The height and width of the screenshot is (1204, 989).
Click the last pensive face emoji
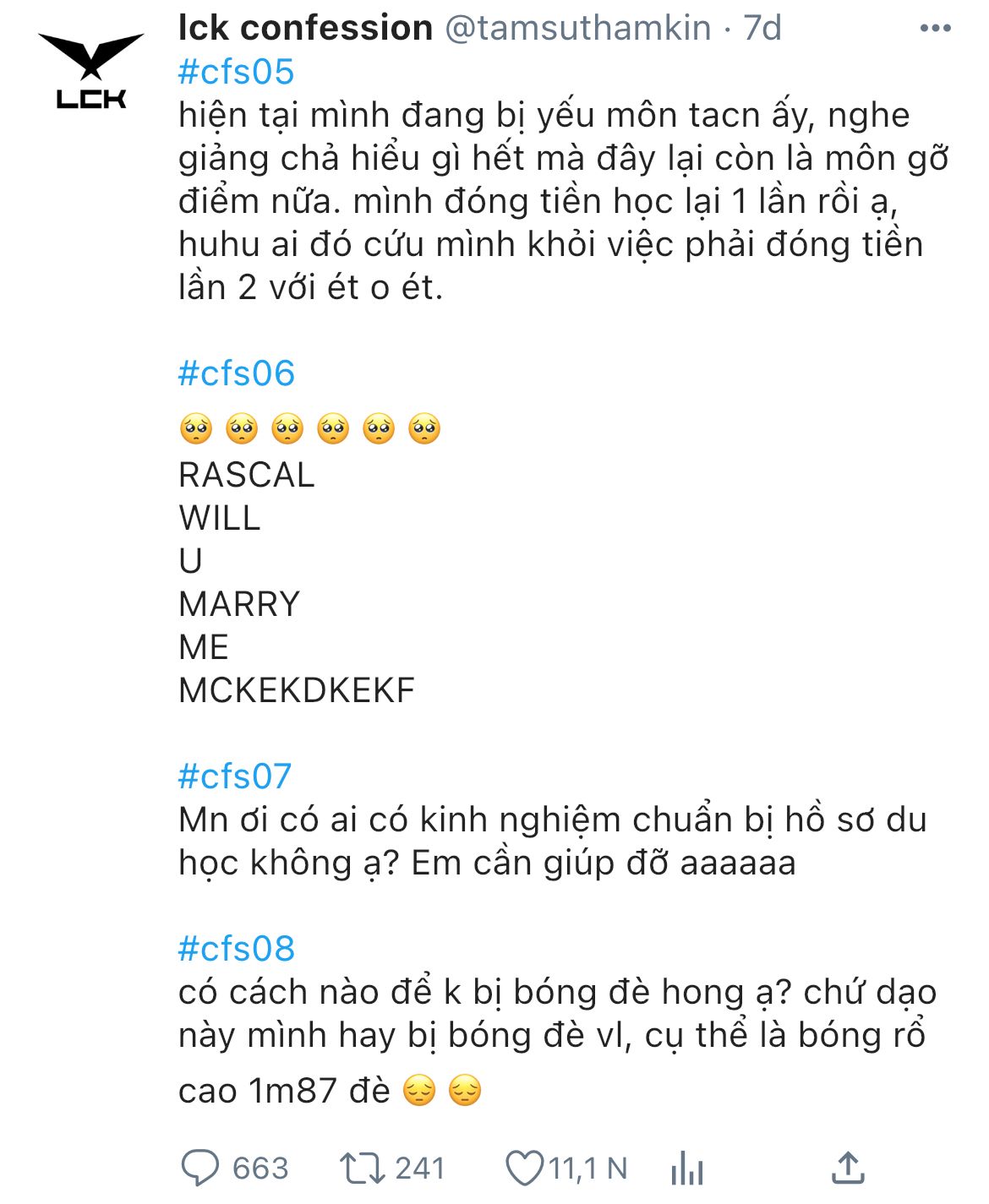(x=465, y=1091)
